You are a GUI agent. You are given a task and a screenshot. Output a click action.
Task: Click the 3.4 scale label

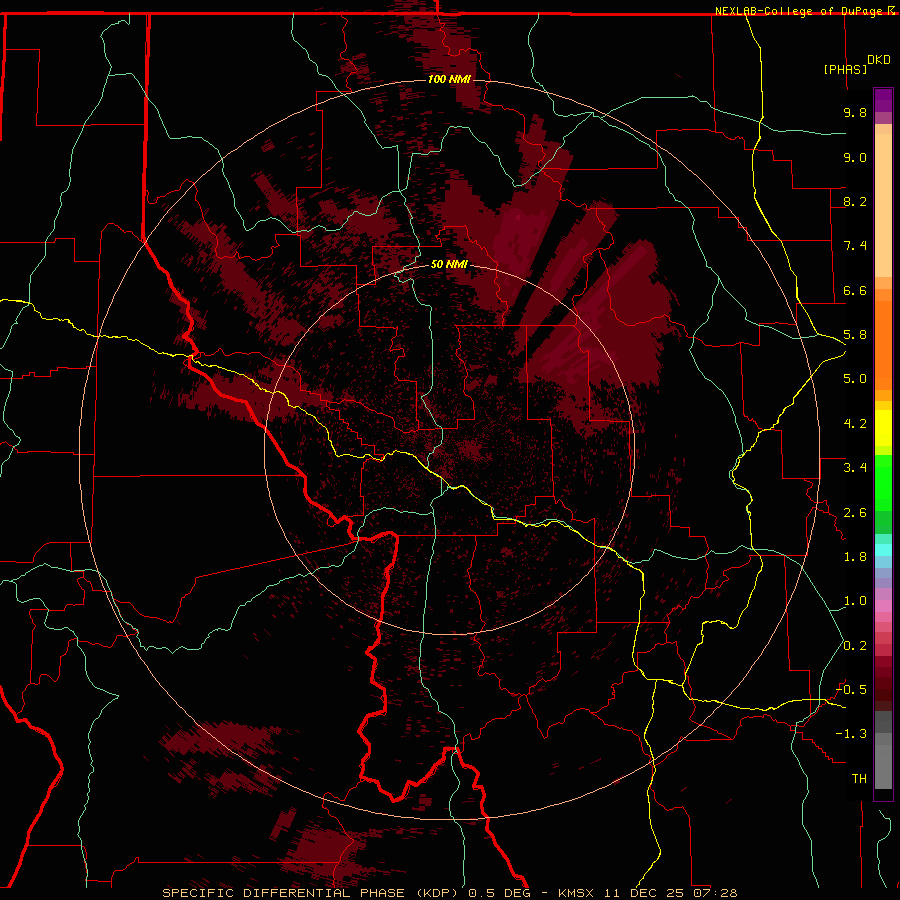point(855,468)
